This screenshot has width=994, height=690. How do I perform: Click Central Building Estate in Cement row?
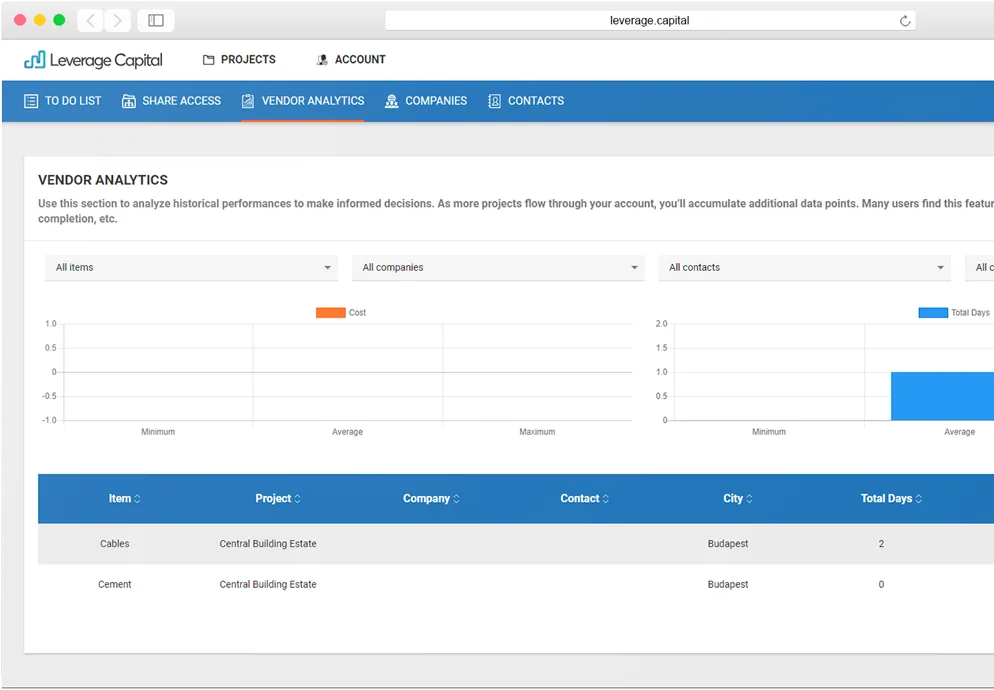[268, 585]
